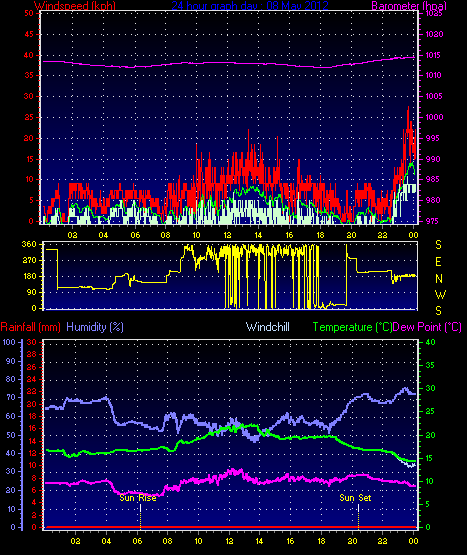Click the 270 wind direction axis label

(x=29, y=261)
